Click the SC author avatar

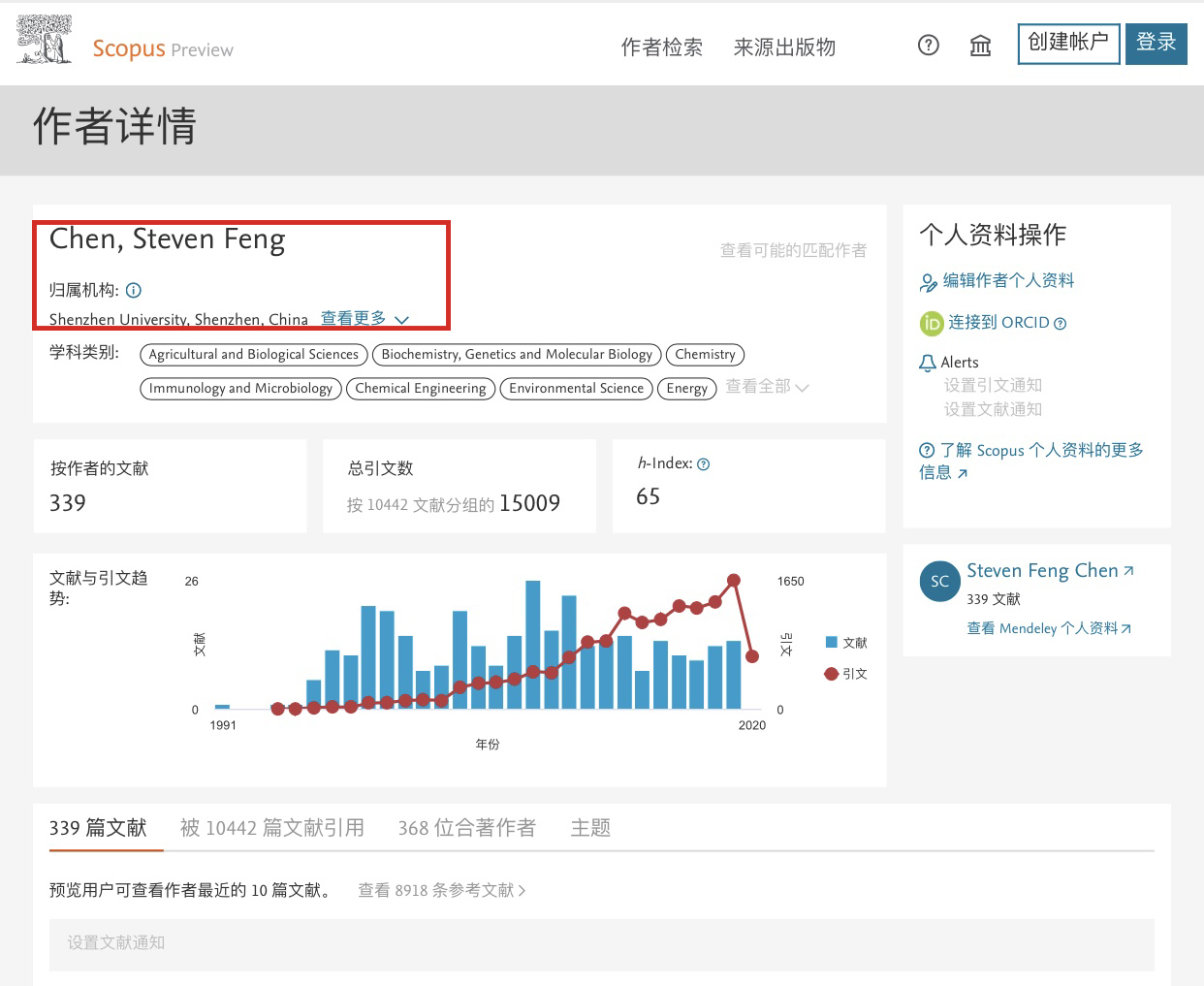coord(939,582)
